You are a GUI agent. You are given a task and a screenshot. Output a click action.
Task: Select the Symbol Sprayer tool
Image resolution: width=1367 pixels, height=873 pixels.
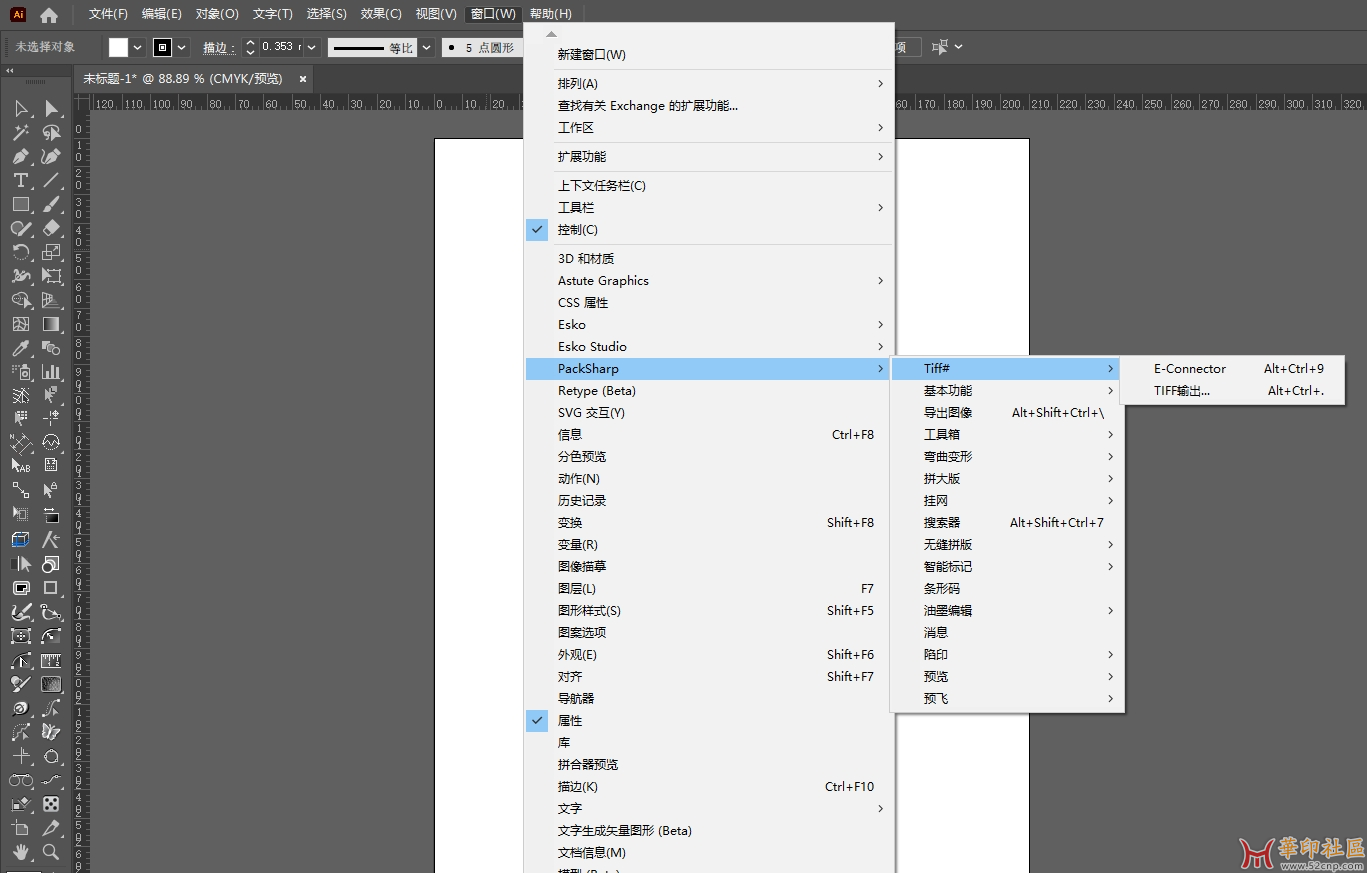[x=20, y=372]
